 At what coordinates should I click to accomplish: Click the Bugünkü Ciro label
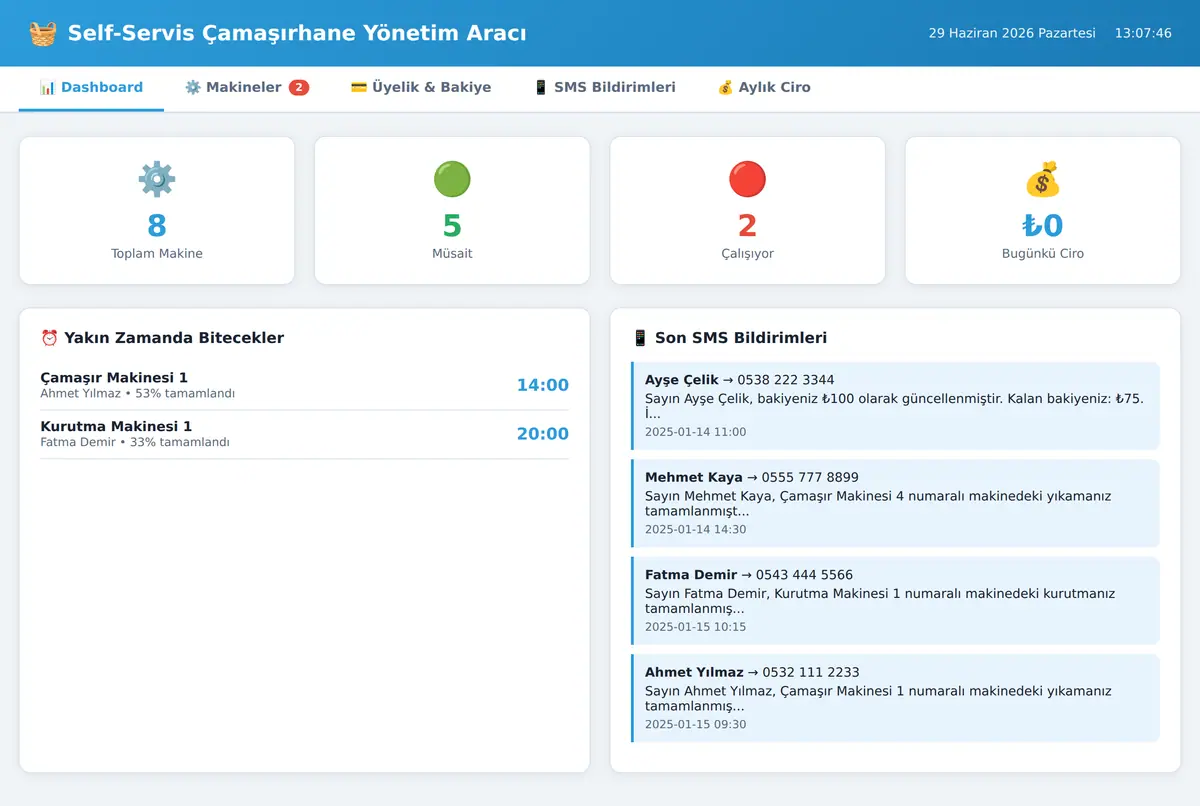click(x=1043, y=254)
